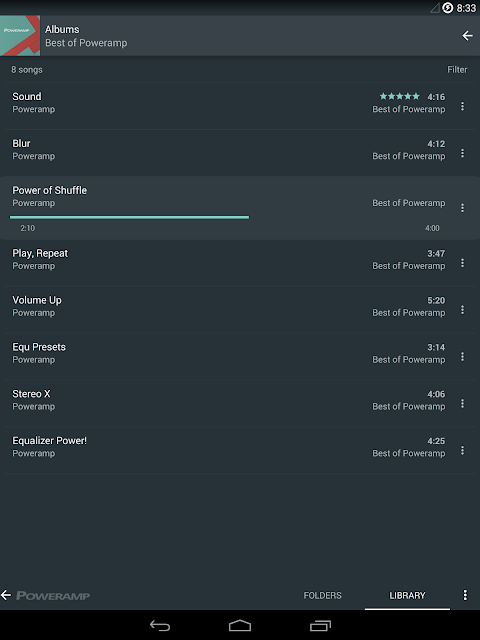Screen dimensions: 480x640
Task: Tap the Android home navigation button
Action: 240,625
